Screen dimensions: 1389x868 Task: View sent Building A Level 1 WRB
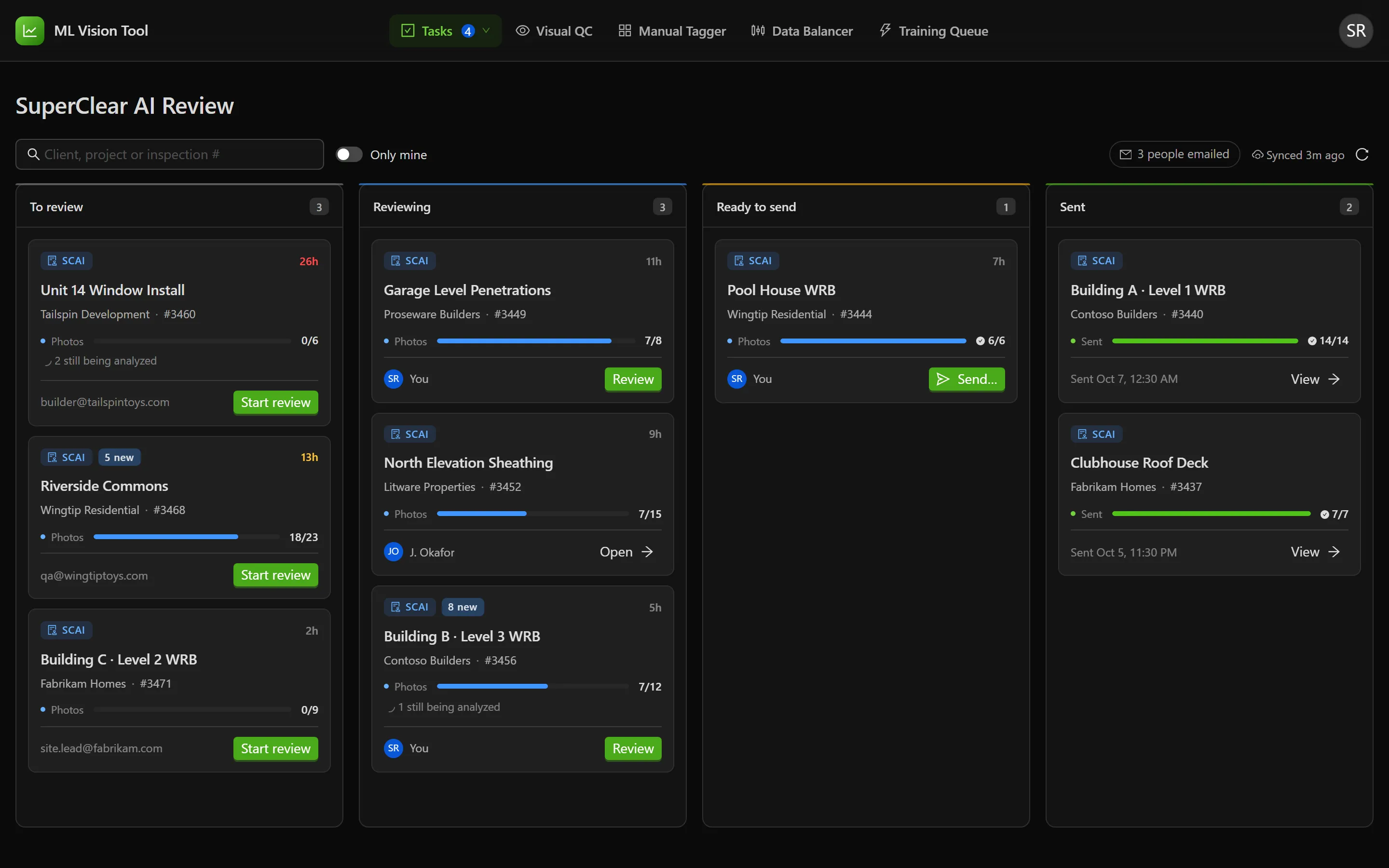(x=1315, y=379)
